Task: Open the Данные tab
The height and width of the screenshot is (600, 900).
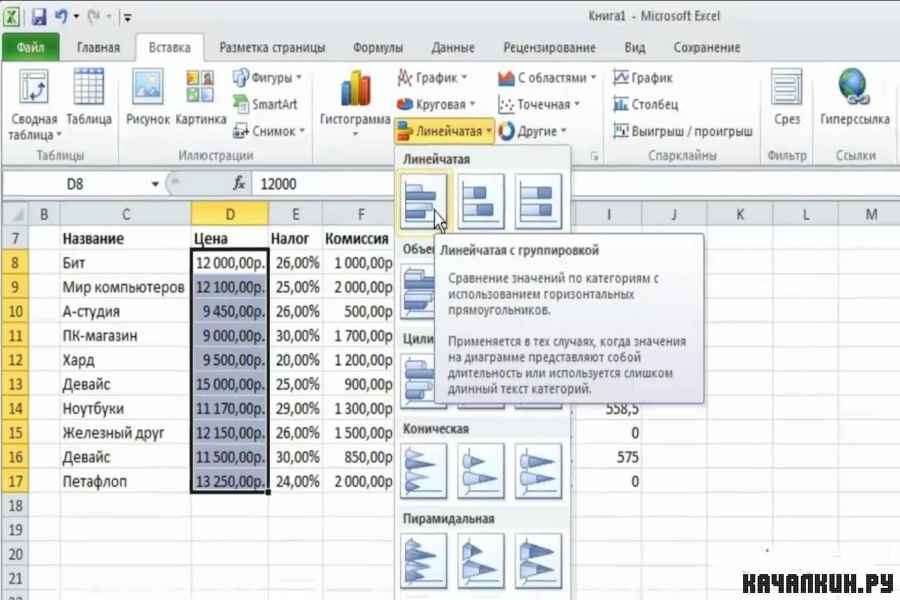Action: [453, 47]
